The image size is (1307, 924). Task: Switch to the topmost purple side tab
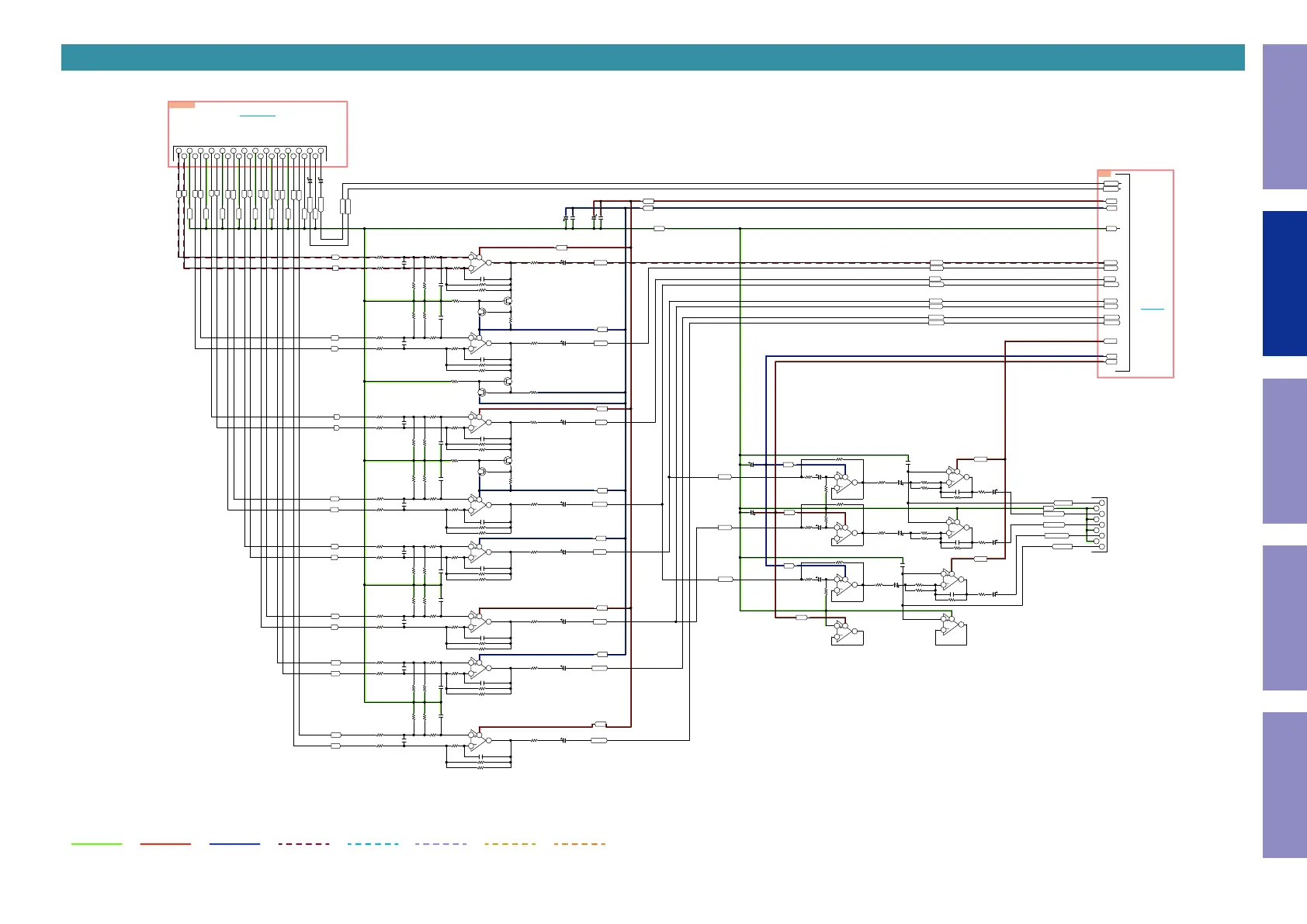1284,116
